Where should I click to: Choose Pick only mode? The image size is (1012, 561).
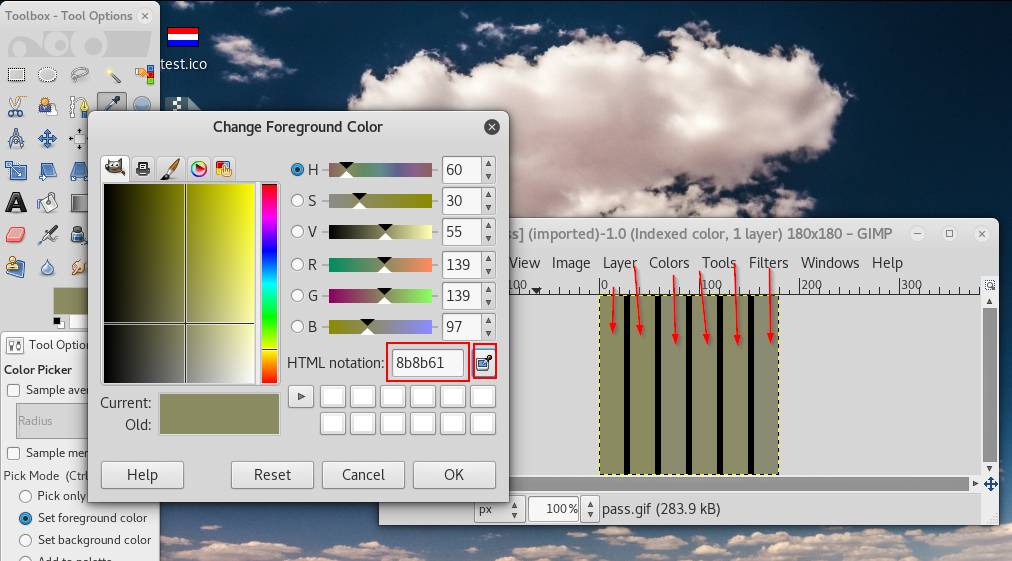[25, 496]
